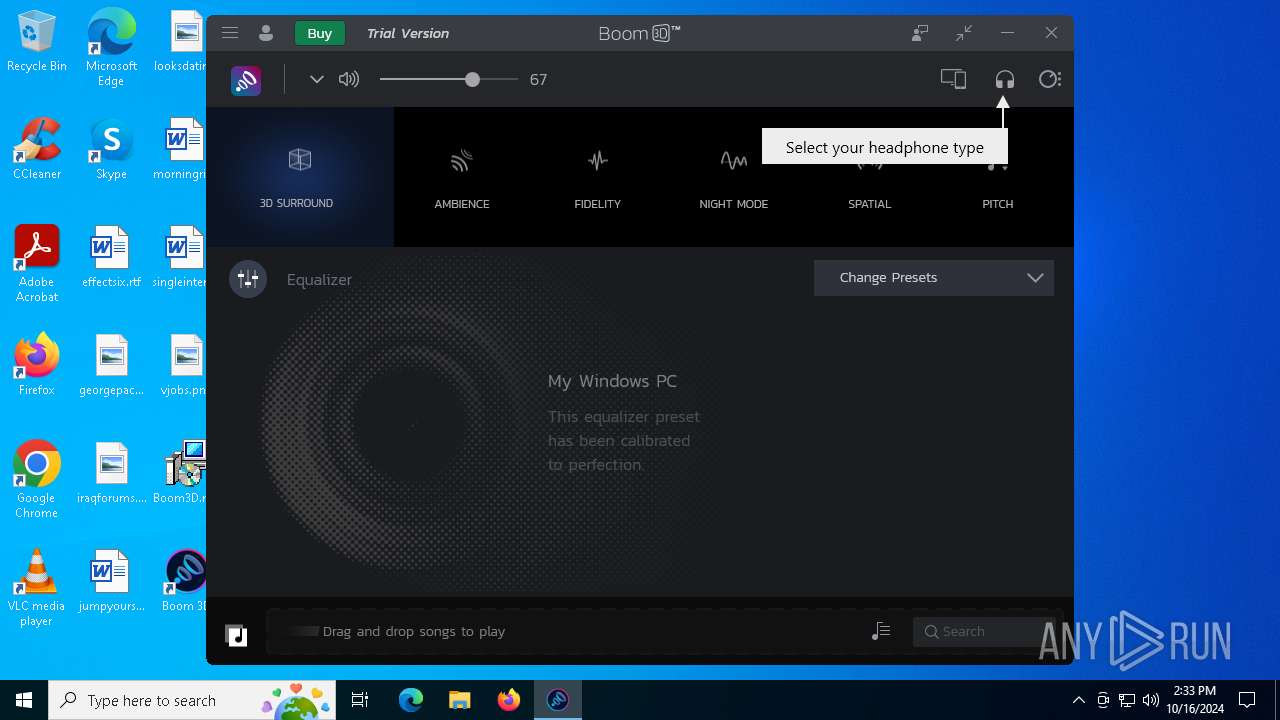Select the Skype desktop shortcut
Viewport: 1280px width, 720px height.
pyautogui.click(x=111, y=149)
